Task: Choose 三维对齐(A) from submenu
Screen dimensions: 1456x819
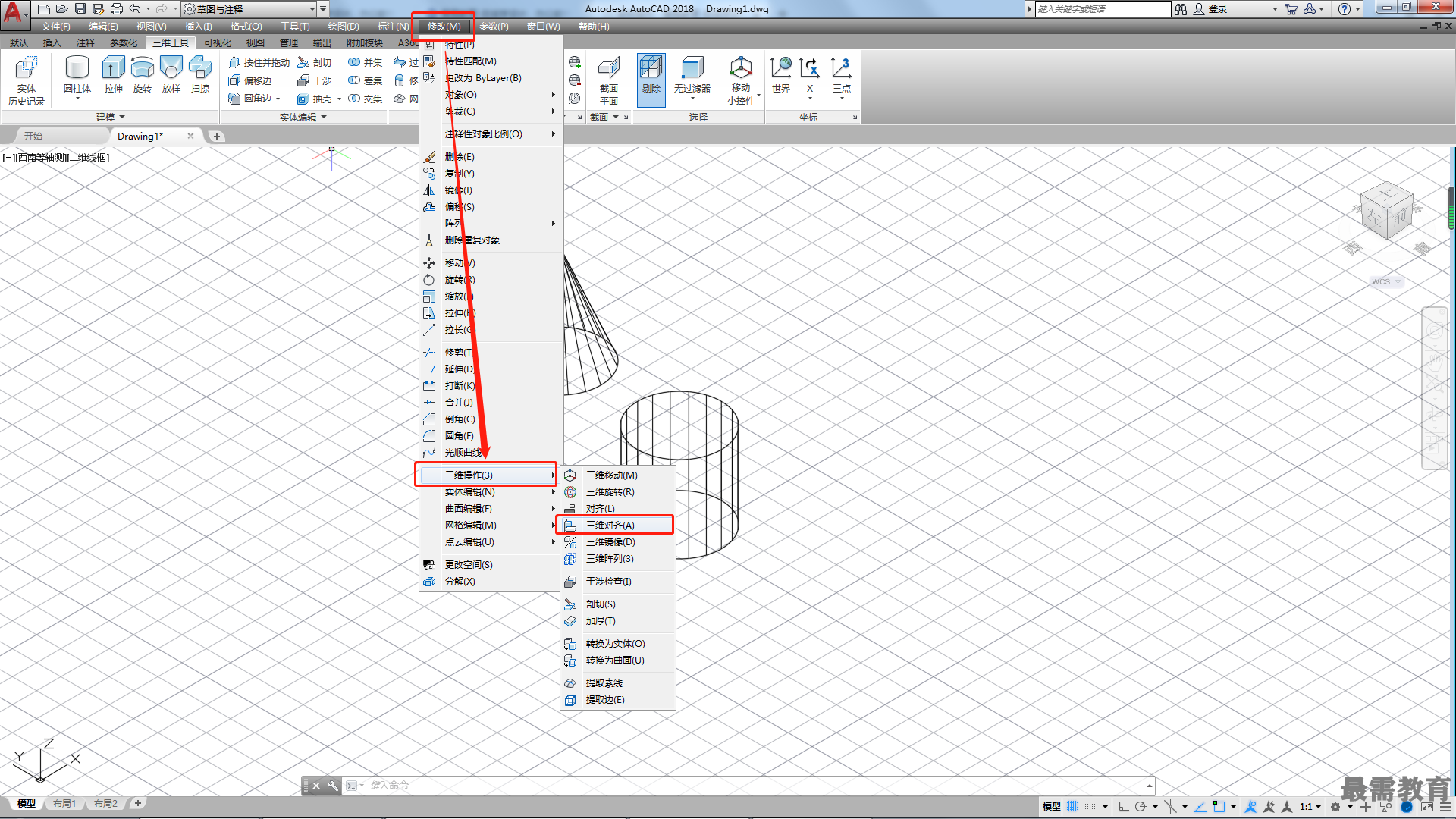Action: (x=615, y=525)
